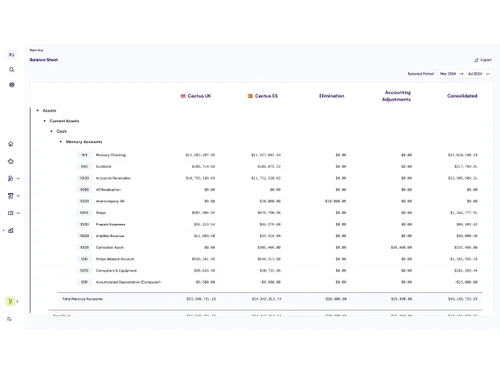The height and width of the screenshot is (375, 500).
Task: Expand chevron next to ledger icon
Action: pos(18,196)
